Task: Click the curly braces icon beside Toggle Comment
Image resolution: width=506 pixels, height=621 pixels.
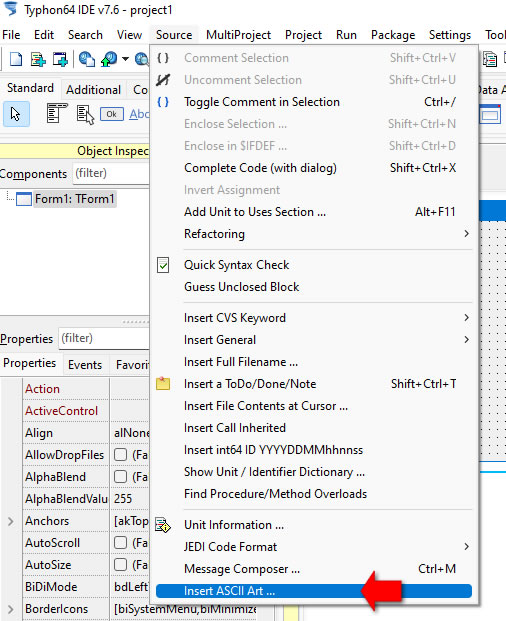Action: [x=163, y=102]
